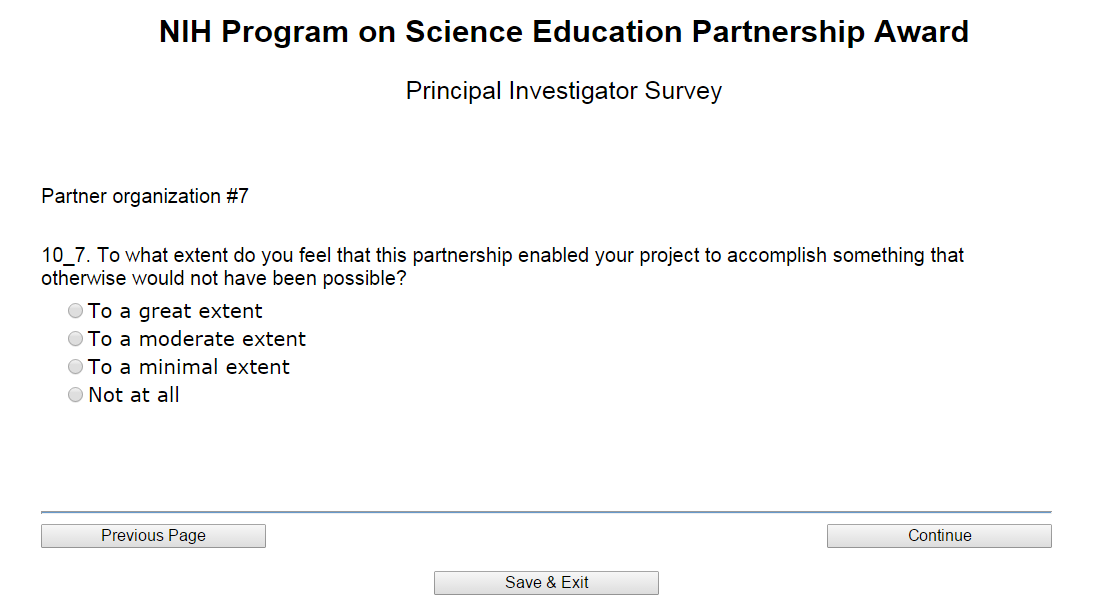Click the 'Partner organization #7' text
This screenshot has width=1094, height=615.
[x=145, y=196]
